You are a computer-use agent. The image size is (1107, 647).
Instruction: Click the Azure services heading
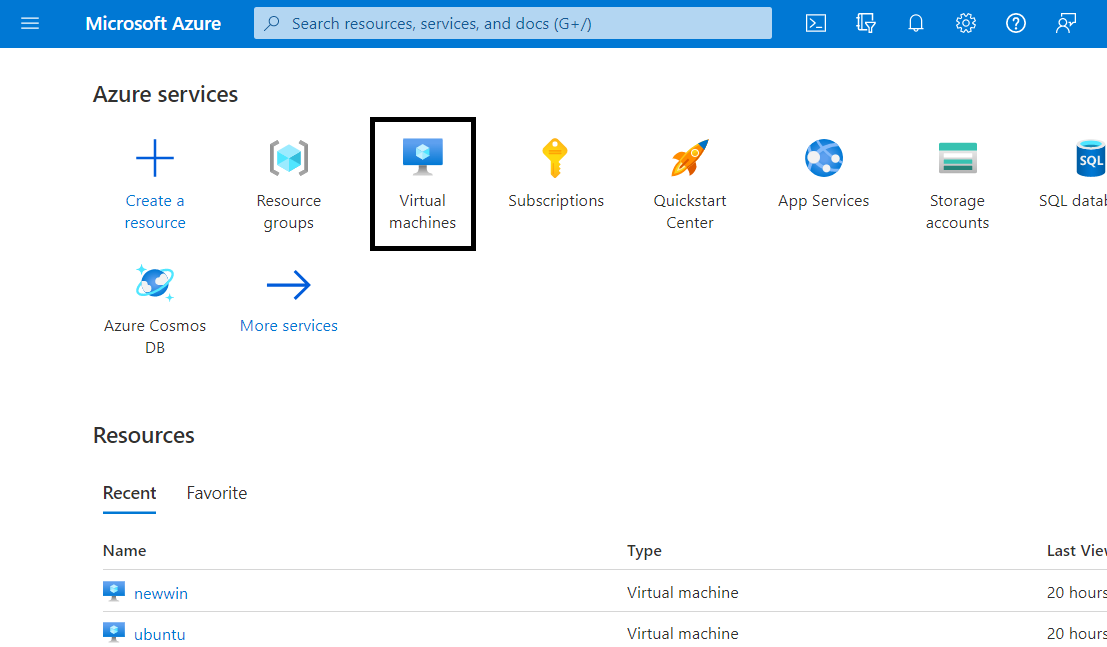[x=165, y=95]
